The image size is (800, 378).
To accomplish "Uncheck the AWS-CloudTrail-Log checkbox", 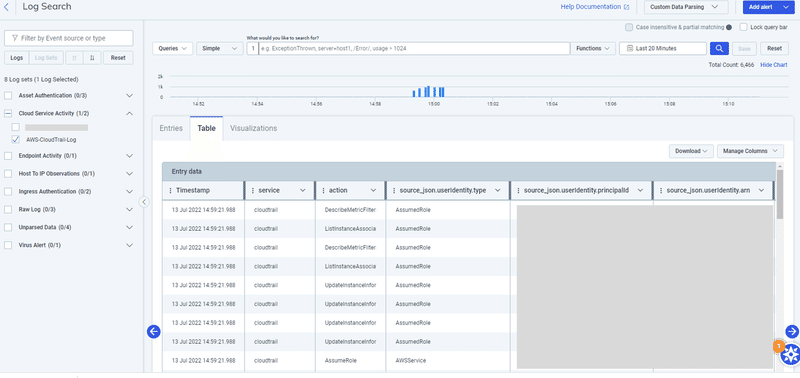I will click(x=15, y=139).
